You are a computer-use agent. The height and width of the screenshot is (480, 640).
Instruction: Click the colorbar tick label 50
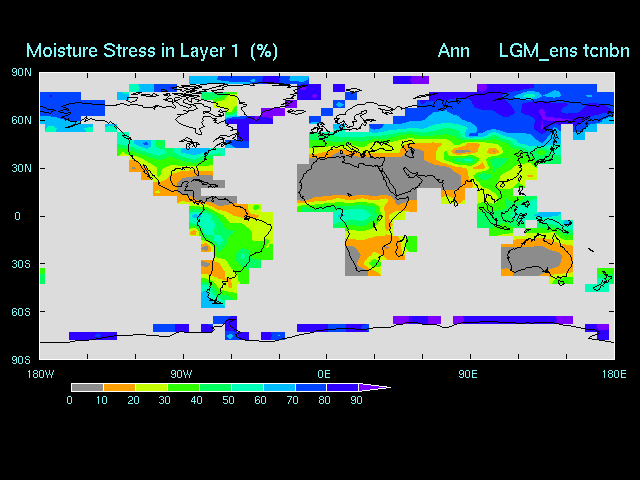(230, 400)
